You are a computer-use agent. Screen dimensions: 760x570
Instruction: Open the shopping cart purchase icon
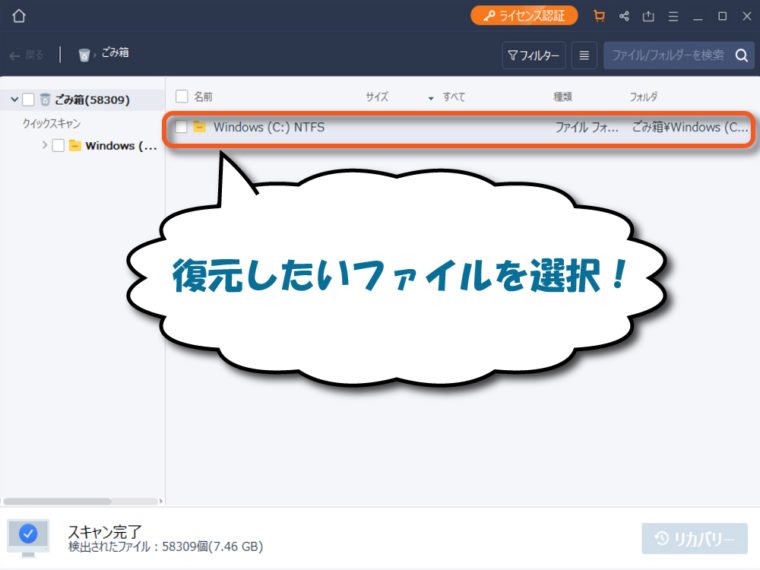tap(599, 16)
